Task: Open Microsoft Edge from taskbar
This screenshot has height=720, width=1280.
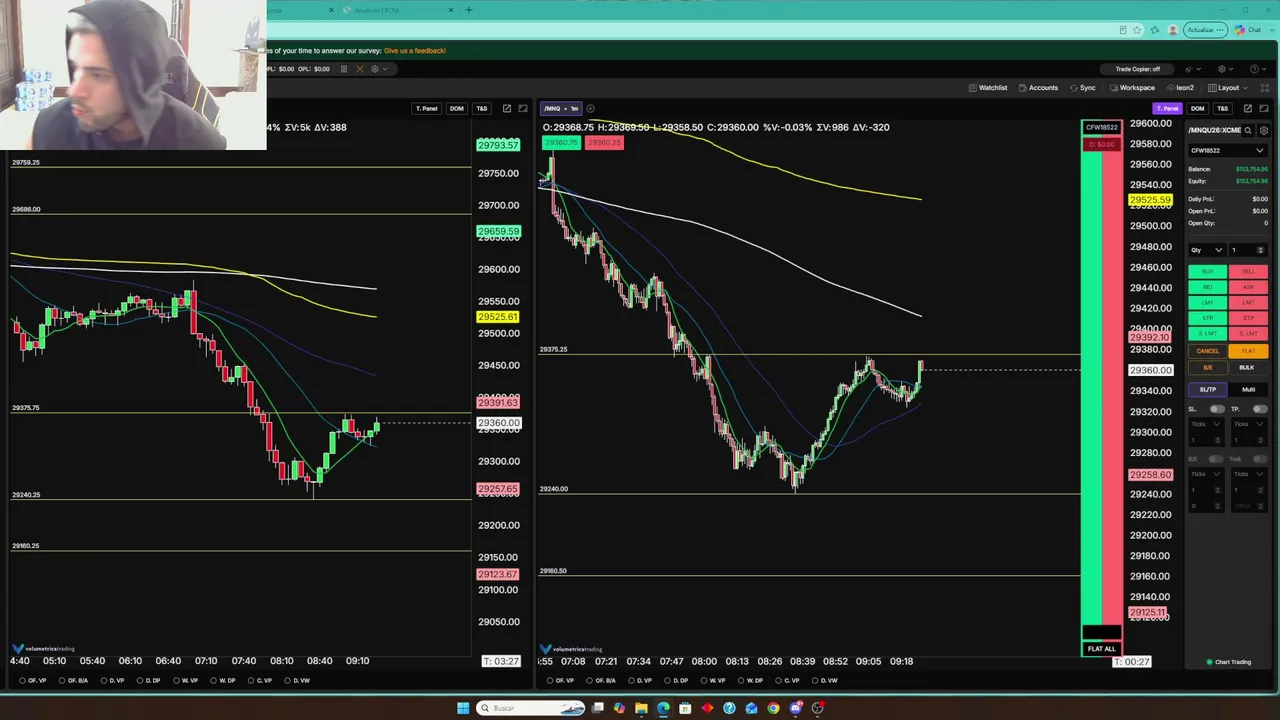Action: click(663, 708)
